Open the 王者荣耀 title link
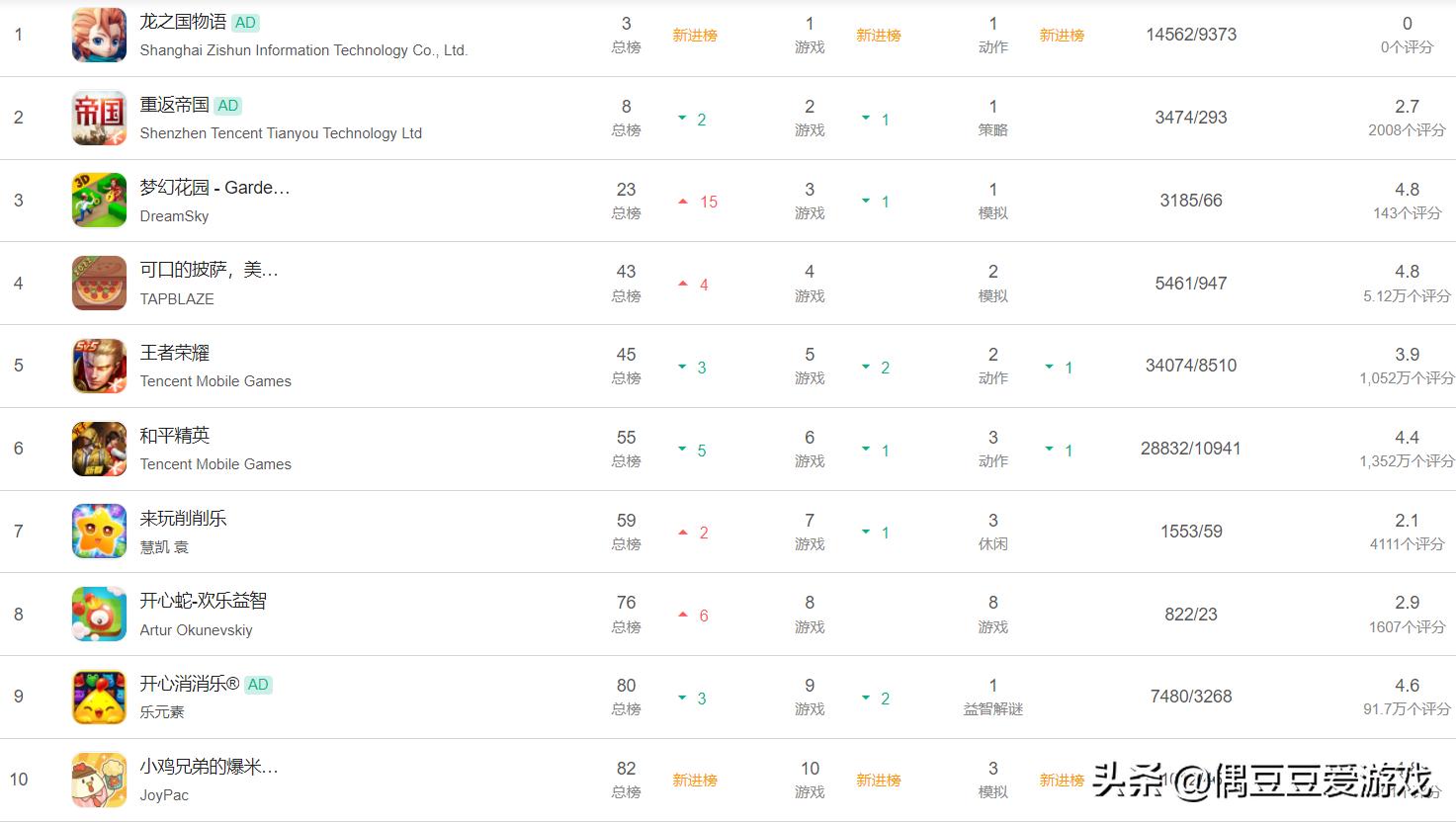Image resolution: width=1456 pixels, height=823 pixels. click(174, 353)
